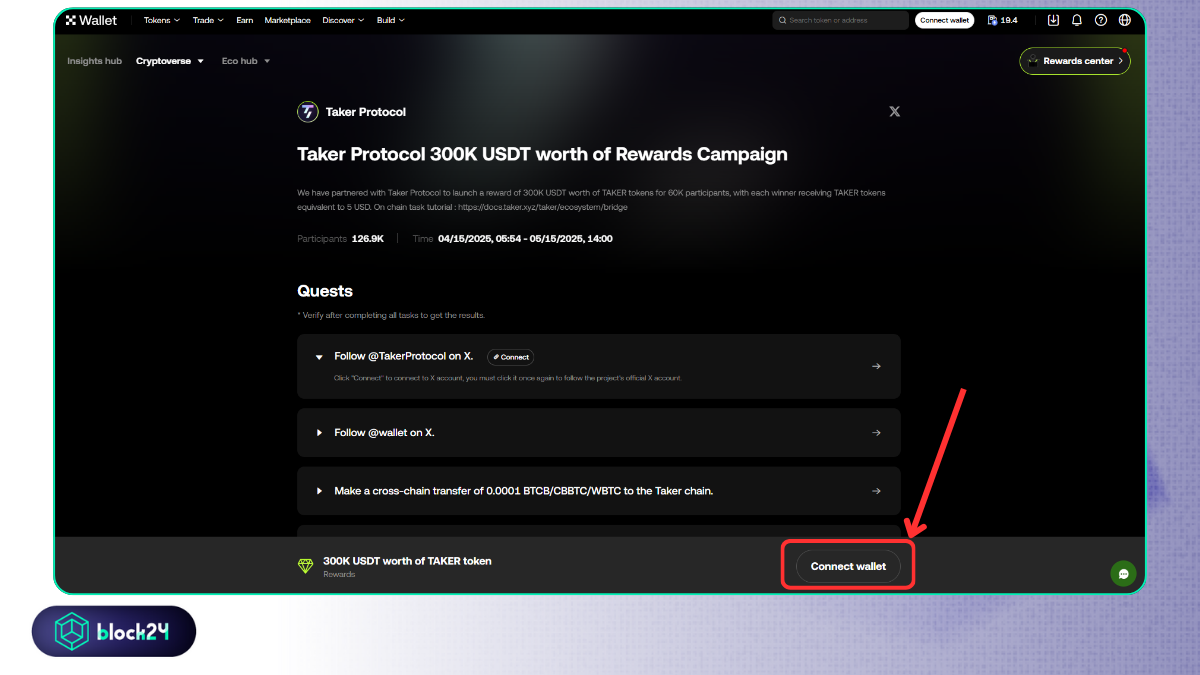The image size is (1200, 675).
Task: Click the block24 logo
Action: point(114,631)
